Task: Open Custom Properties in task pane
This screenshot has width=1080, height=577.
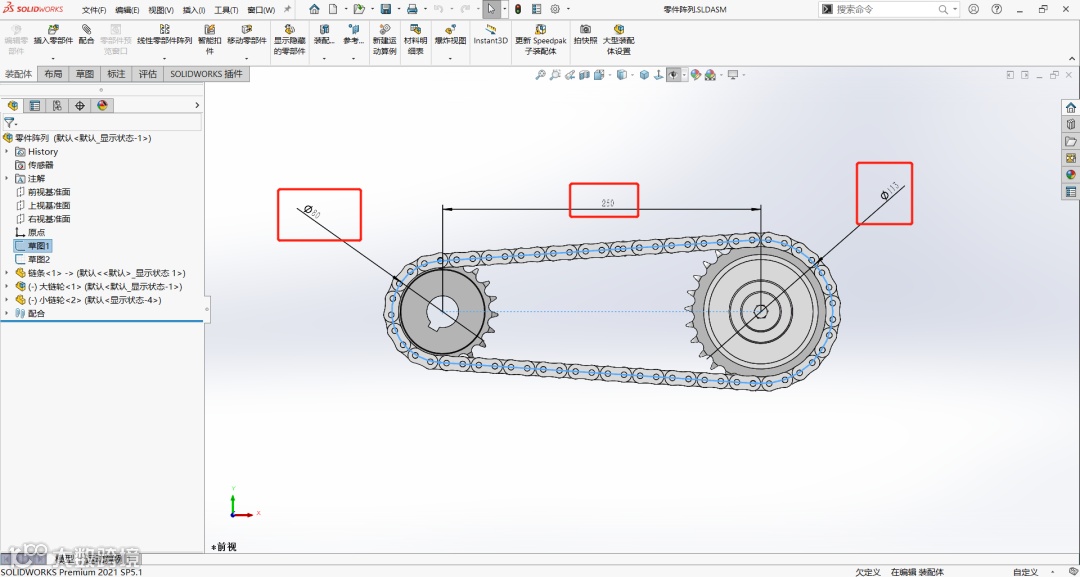Action: click(x=1070, y=192)
